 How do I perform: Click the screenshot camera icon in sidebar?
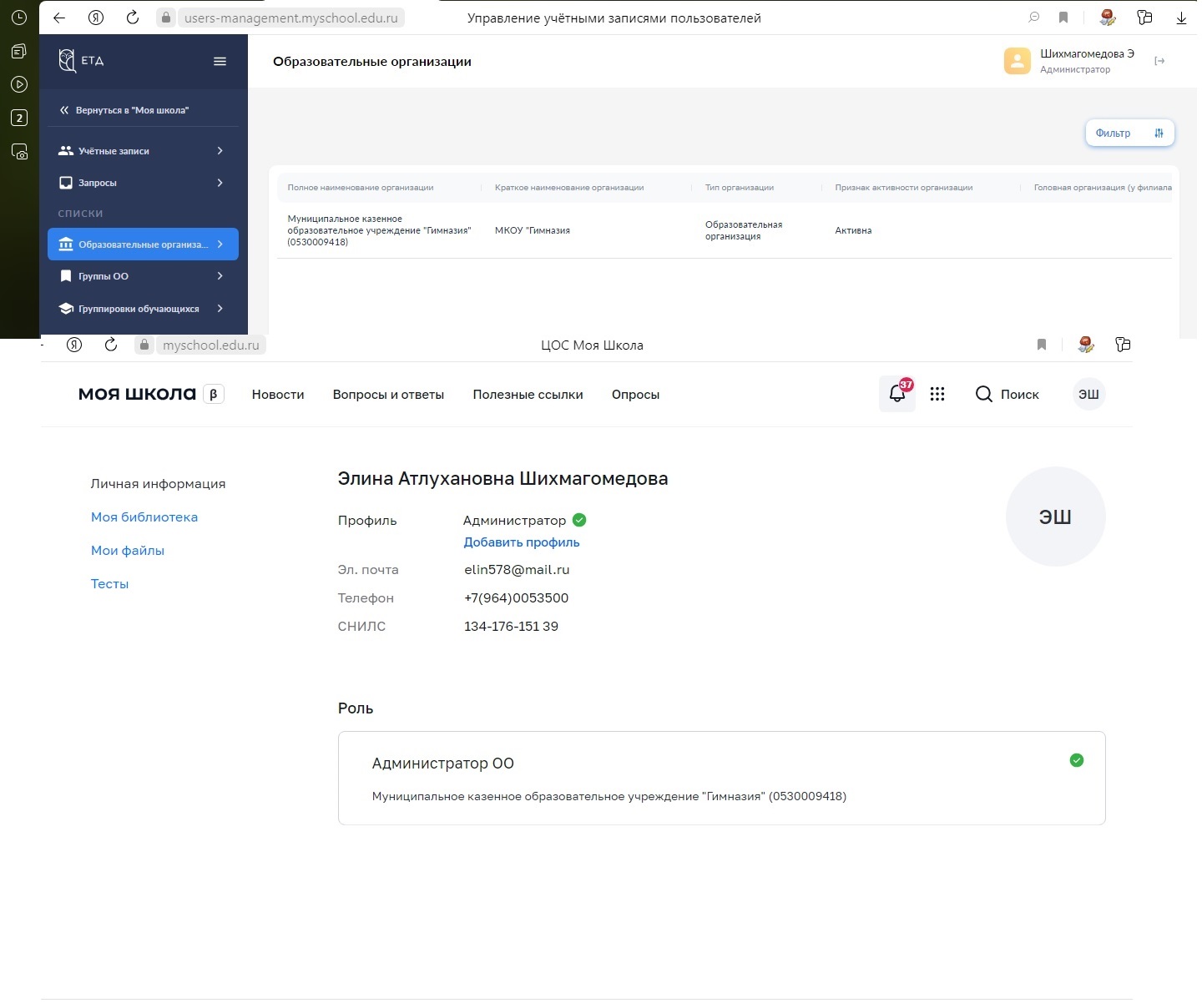[19, 152]
